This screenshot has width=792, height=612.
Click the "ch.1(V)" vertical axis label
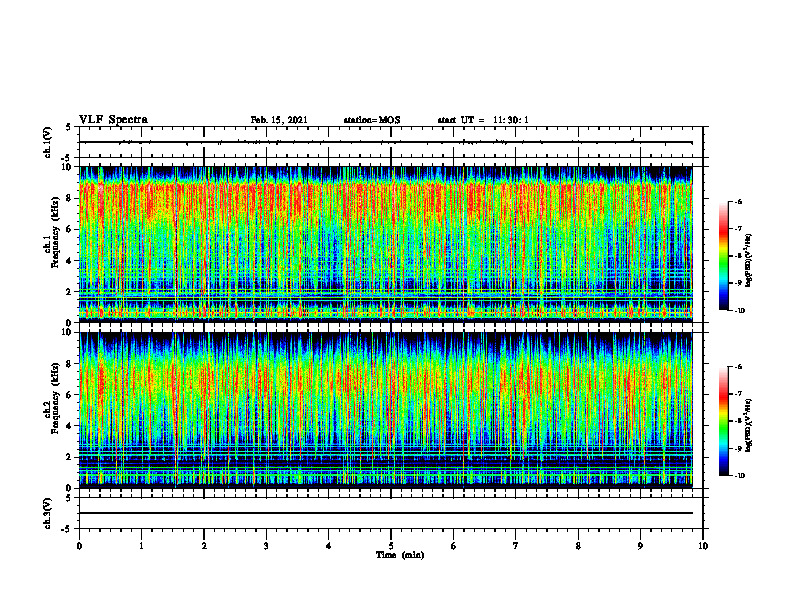48,142
